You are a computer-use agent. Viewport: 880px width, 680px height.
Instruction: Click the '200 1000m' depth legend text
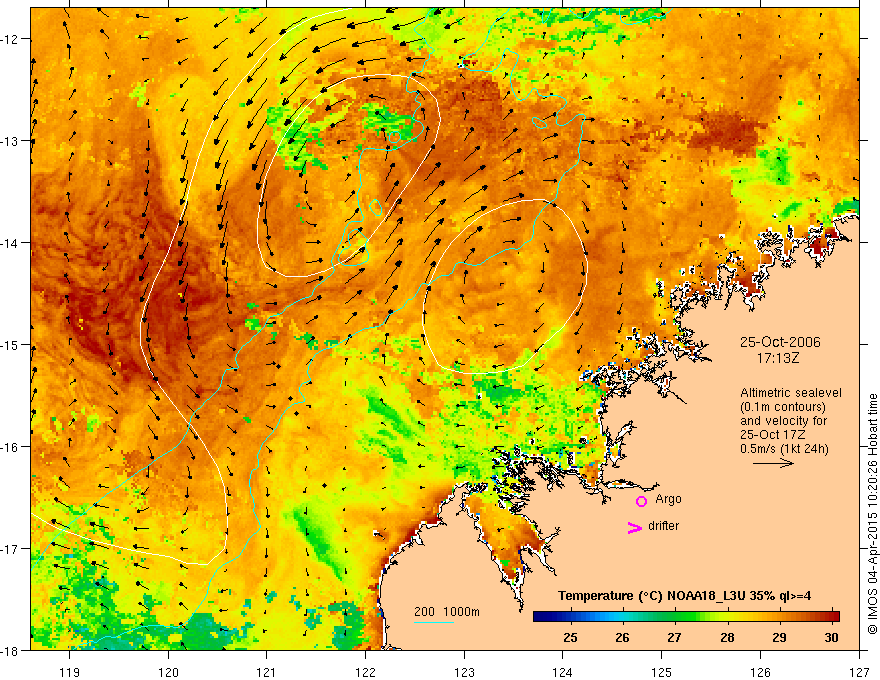click(x=447, y=612)
